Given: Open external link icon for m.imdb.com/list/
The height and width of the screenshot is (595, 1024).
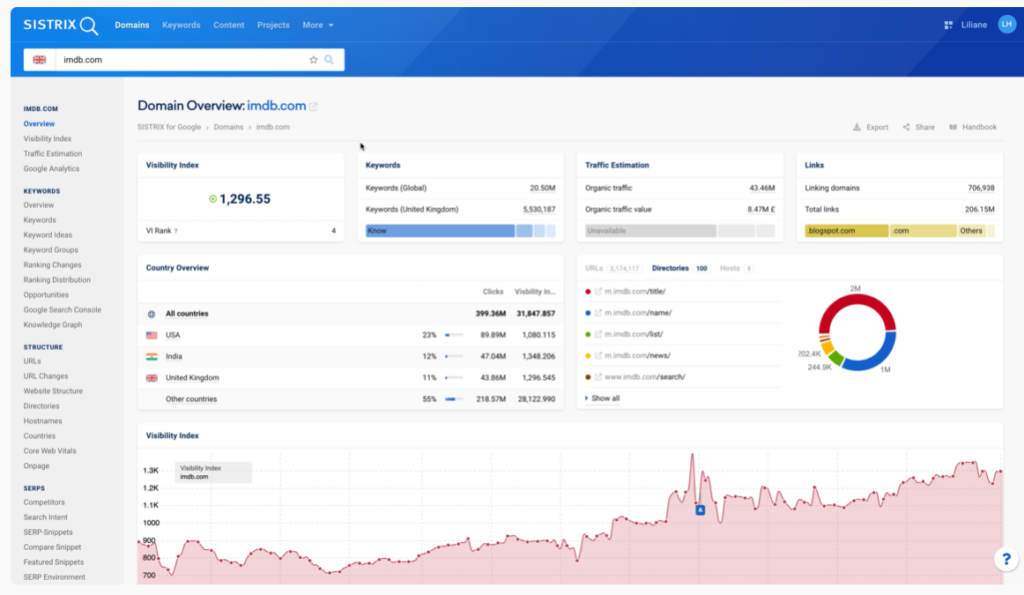Looking at the screenshot, I should 598,334.
